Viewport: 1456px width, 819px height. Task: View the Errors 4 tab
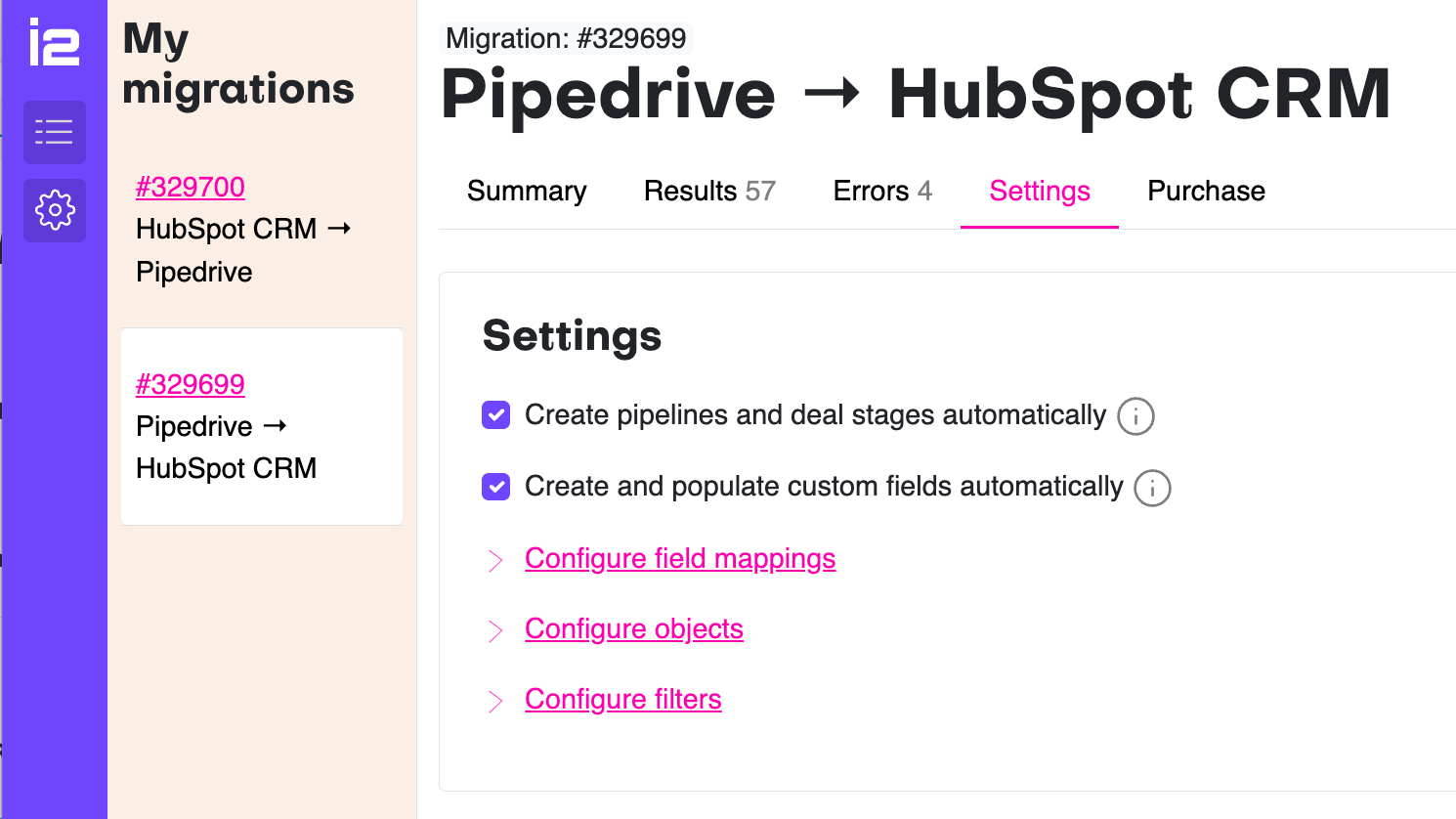pyautogui.click(x=882, y=191)
